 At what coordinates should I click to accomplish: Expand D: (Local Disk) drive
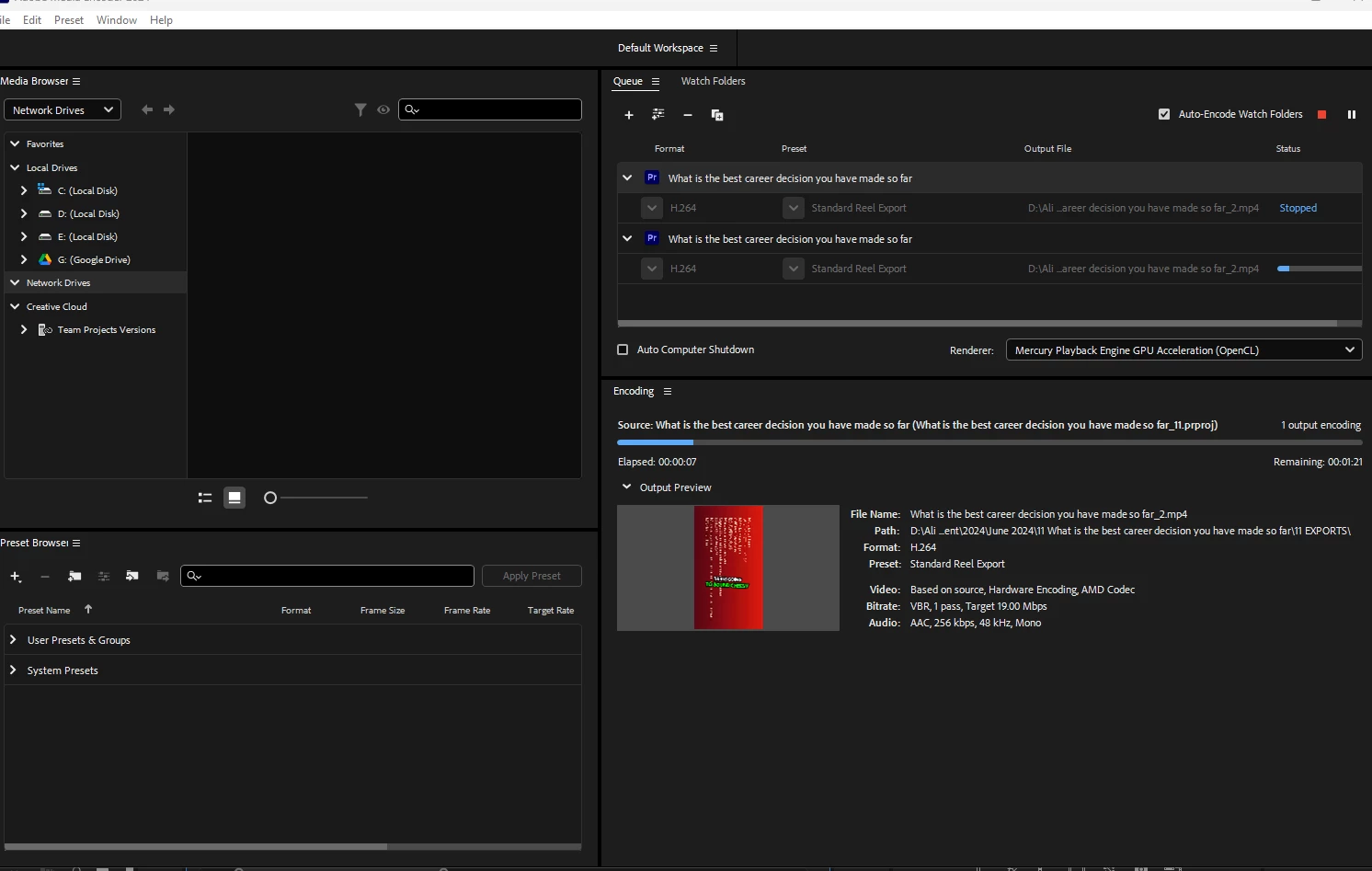24,213
